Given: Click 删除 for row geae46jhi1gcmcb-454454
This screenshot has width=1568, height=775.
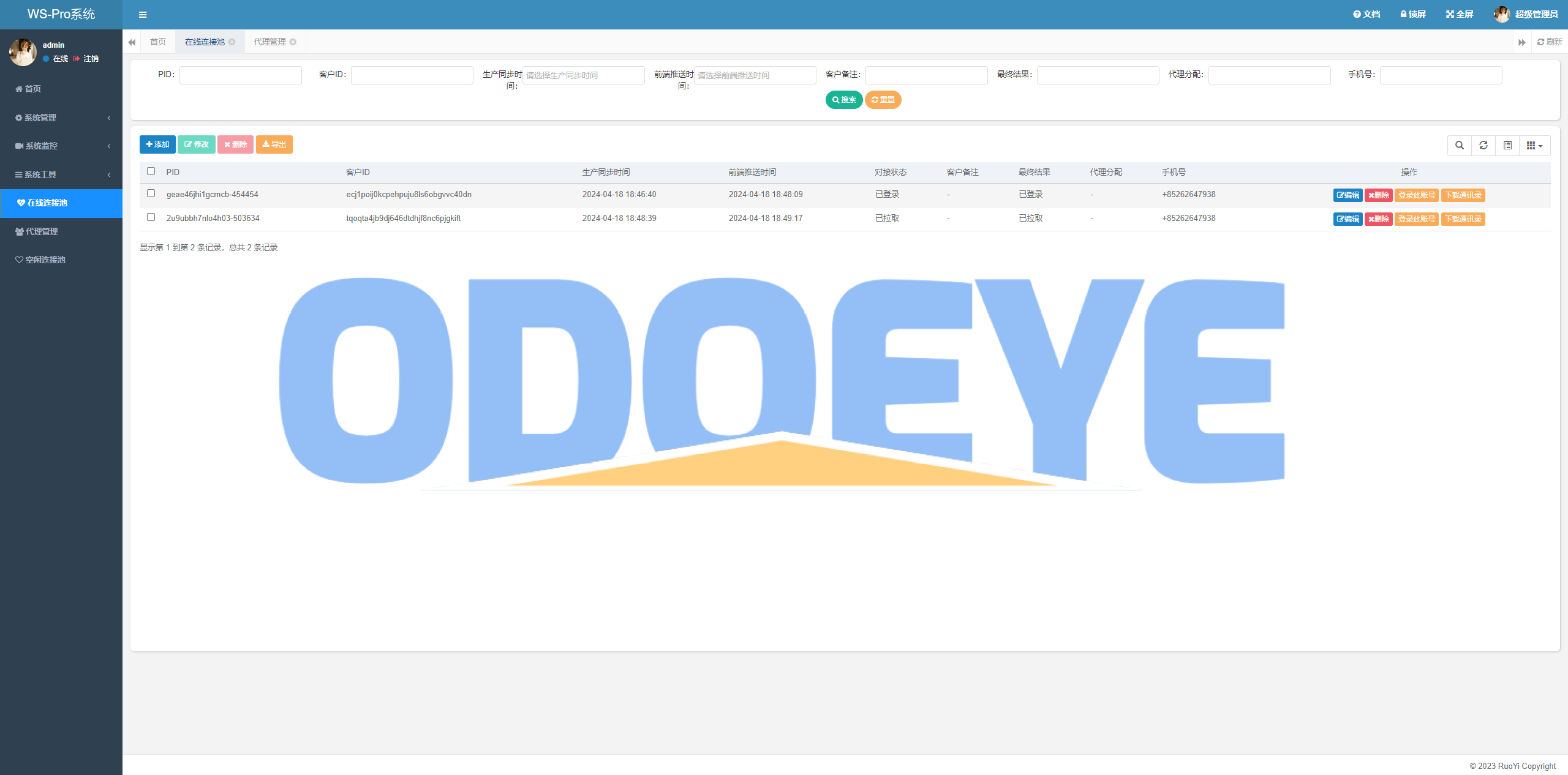Looking at the screenshot, I should (x=1379, y=195).
